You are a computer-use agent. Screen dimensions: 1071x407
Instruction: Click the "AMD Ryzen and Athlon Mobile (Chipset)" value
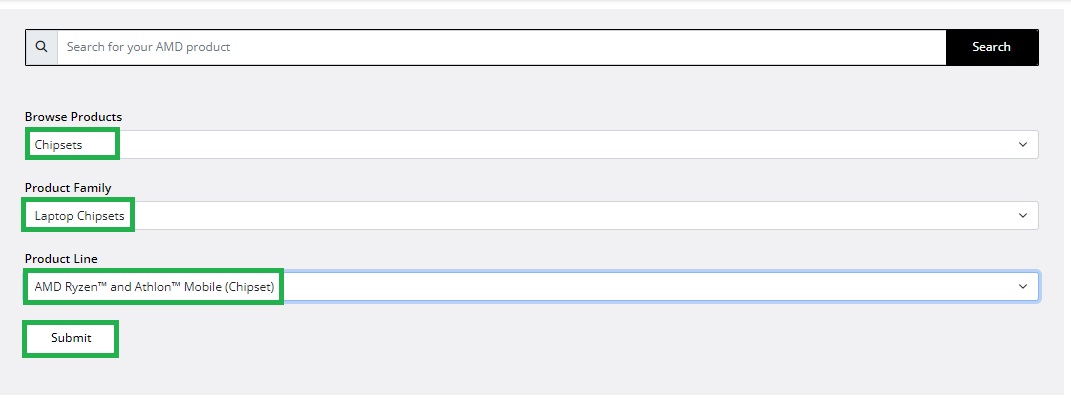coord(154,287)
